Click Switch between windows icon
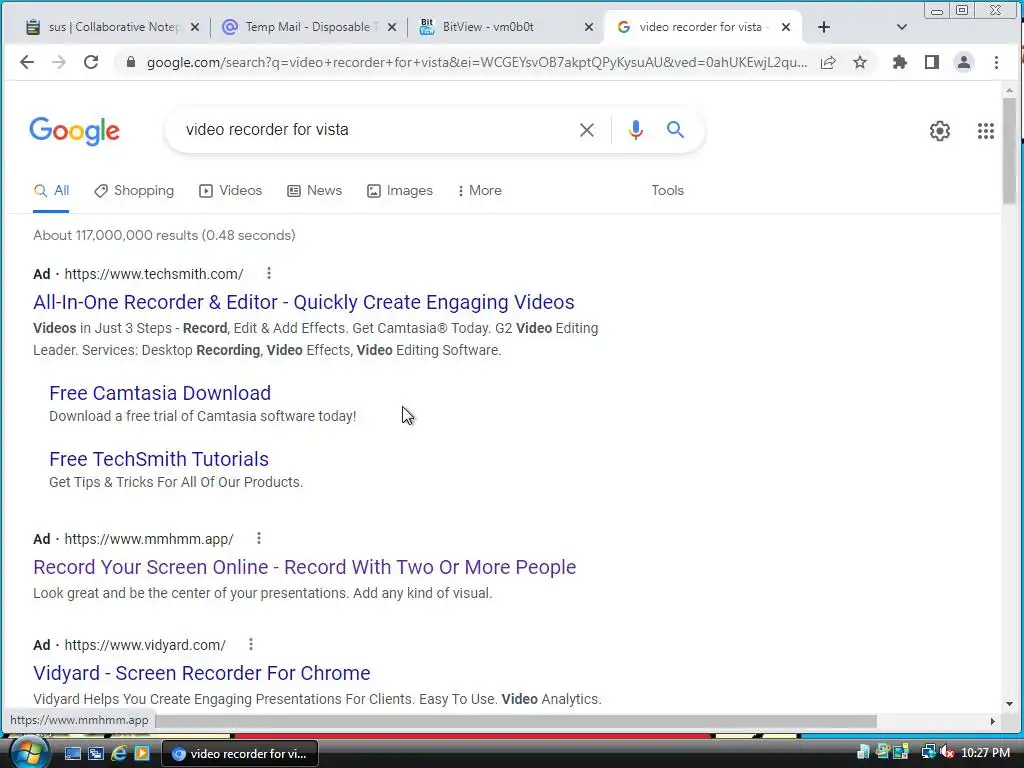 click(96, 753)
